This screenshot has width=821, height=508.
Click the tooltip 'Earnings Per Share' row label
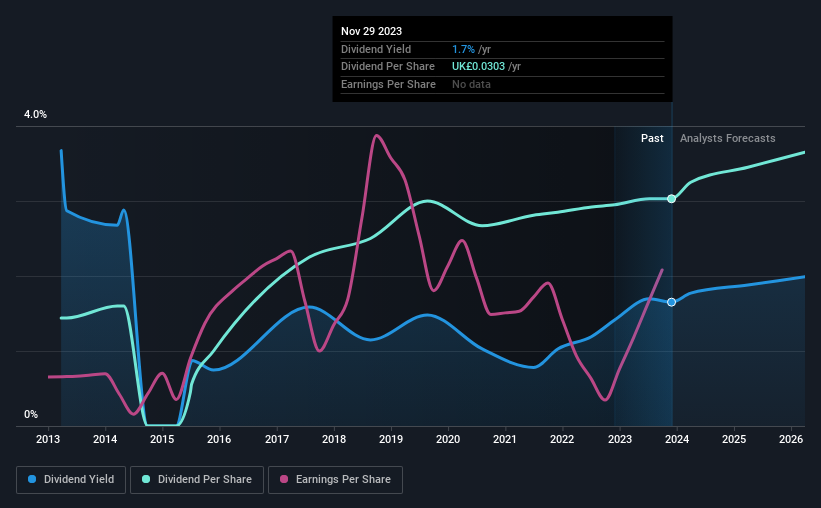[389, 84]
